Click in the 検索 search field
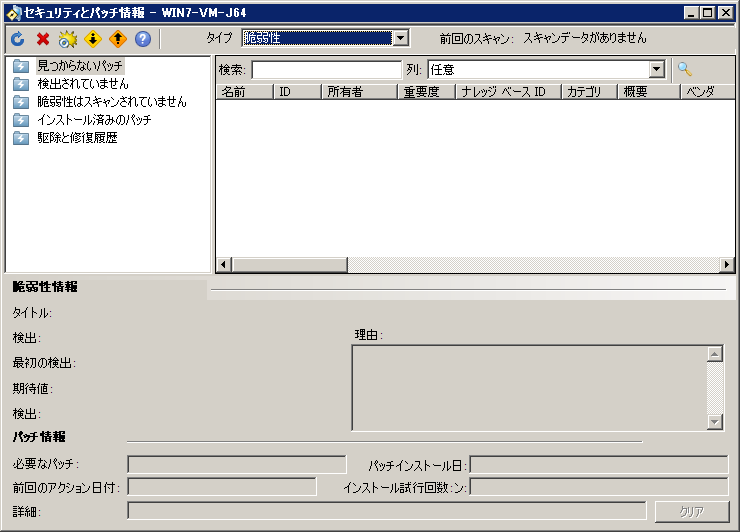740x532 pixels. coord(326,70)
